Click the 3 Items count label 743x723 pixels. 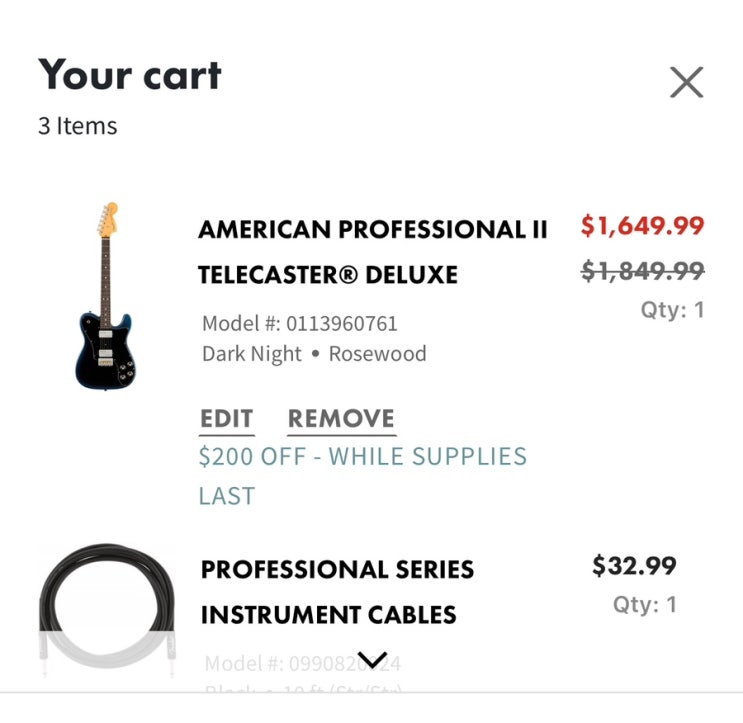click(x=78, y=126)
